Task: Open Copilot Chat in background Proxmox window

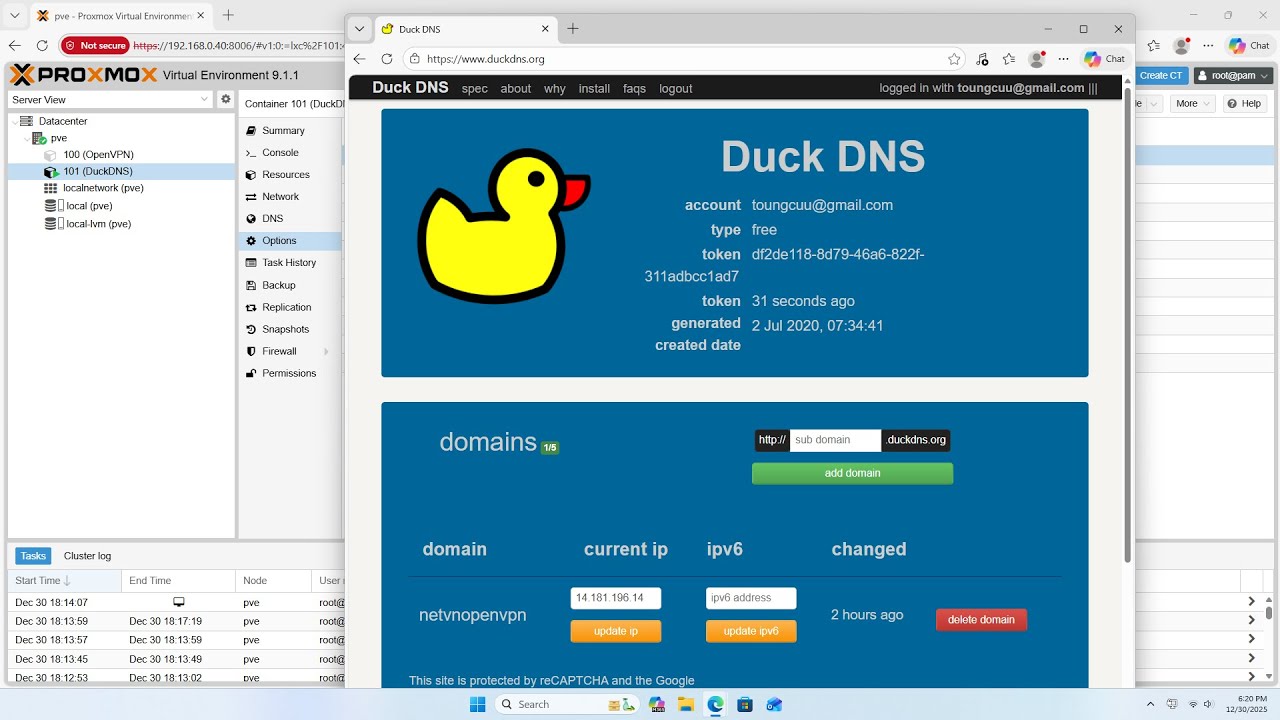Action: click(1249, 45)
